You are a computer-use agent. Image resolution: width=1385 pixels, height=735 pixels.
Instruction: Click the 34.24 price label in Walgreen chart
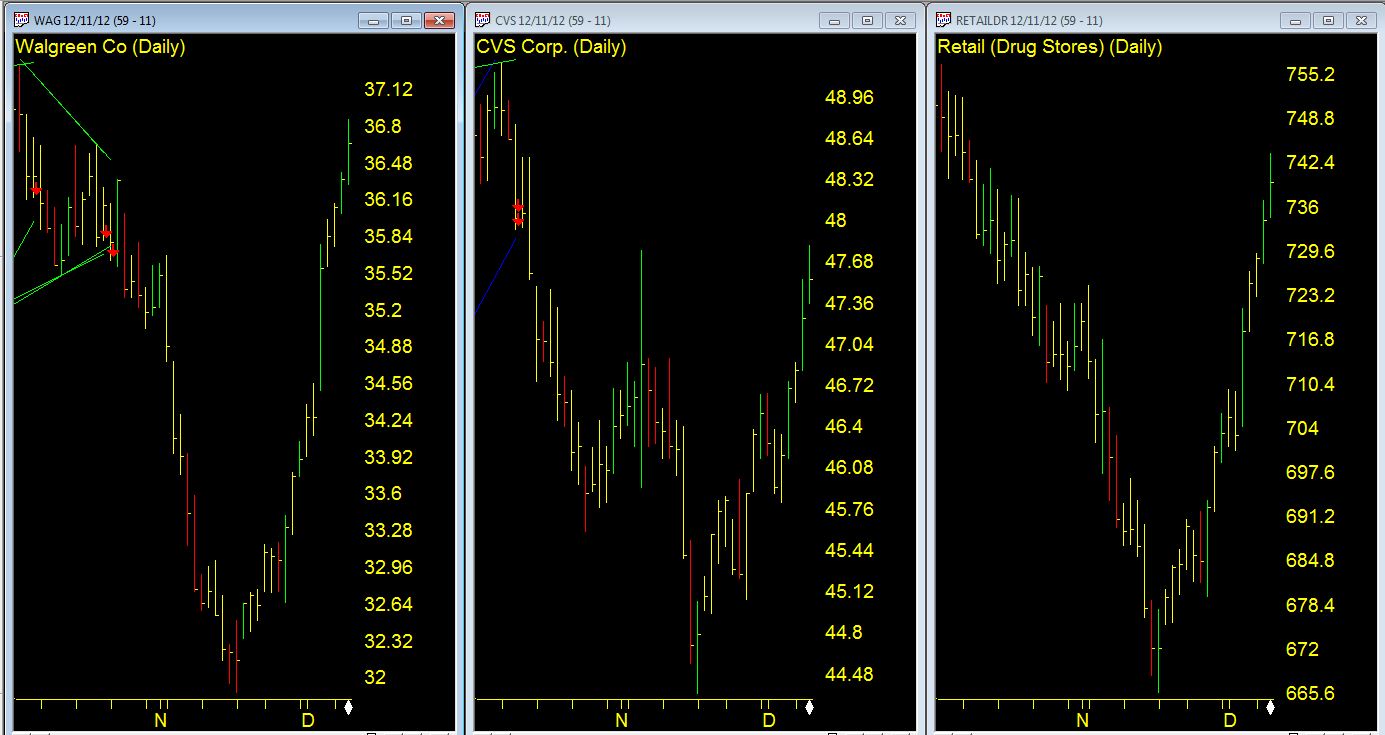pyautogui.click(x=388, y=420)
